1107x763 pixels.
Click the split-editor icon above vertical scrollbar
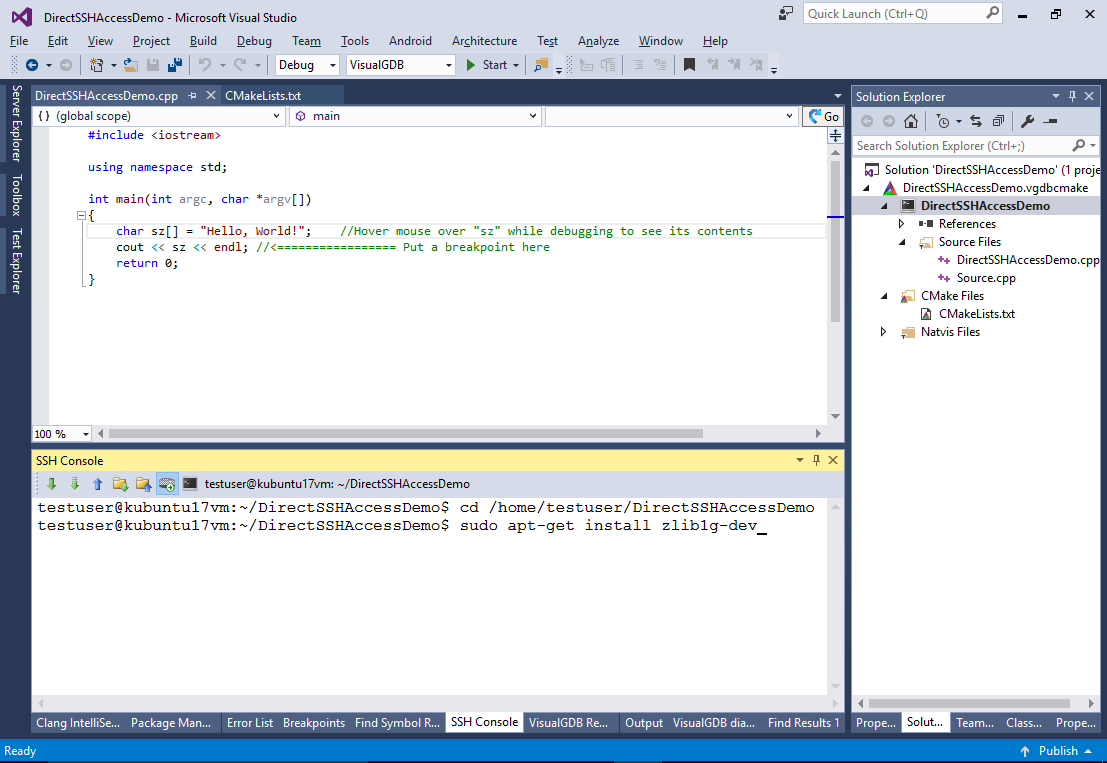(835, 136)
